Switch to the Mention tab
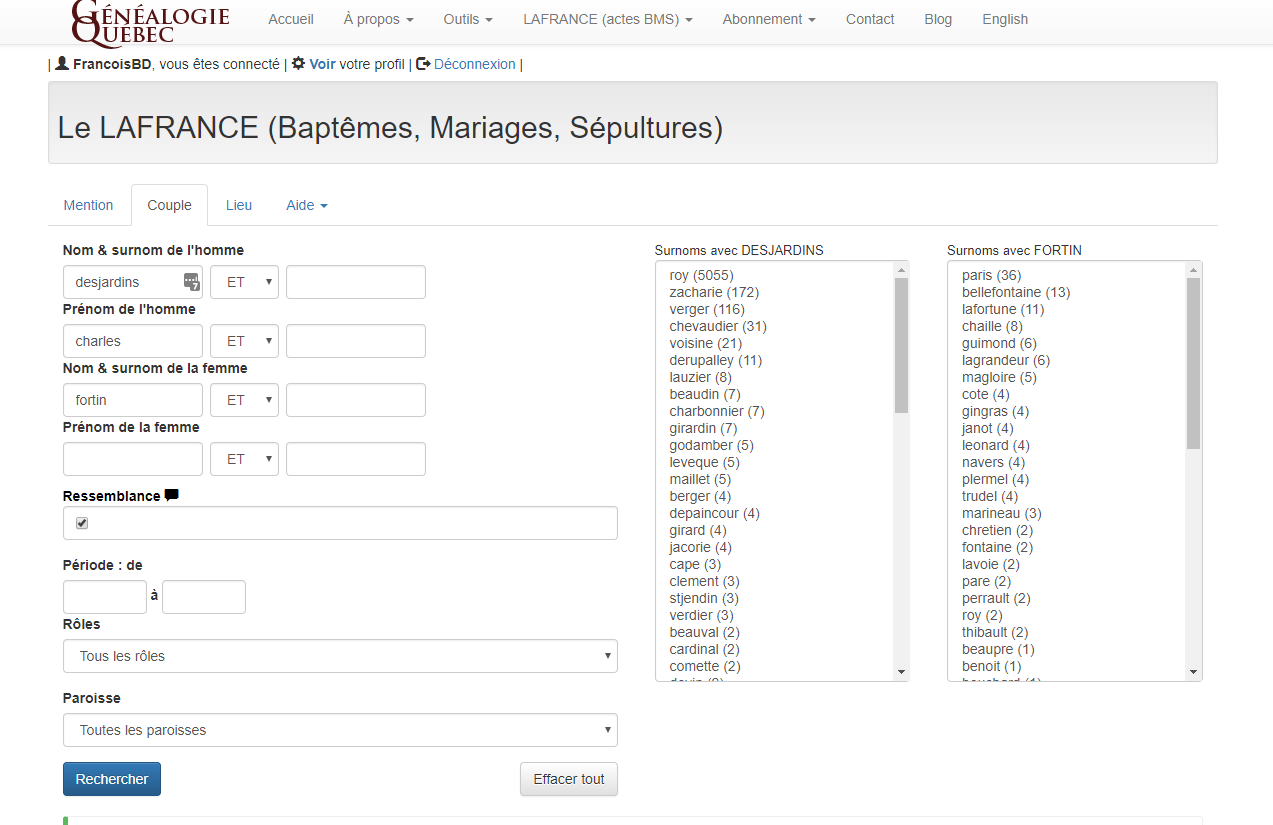The width and height of the screenshot is (1273, 825). coord(89,205)
